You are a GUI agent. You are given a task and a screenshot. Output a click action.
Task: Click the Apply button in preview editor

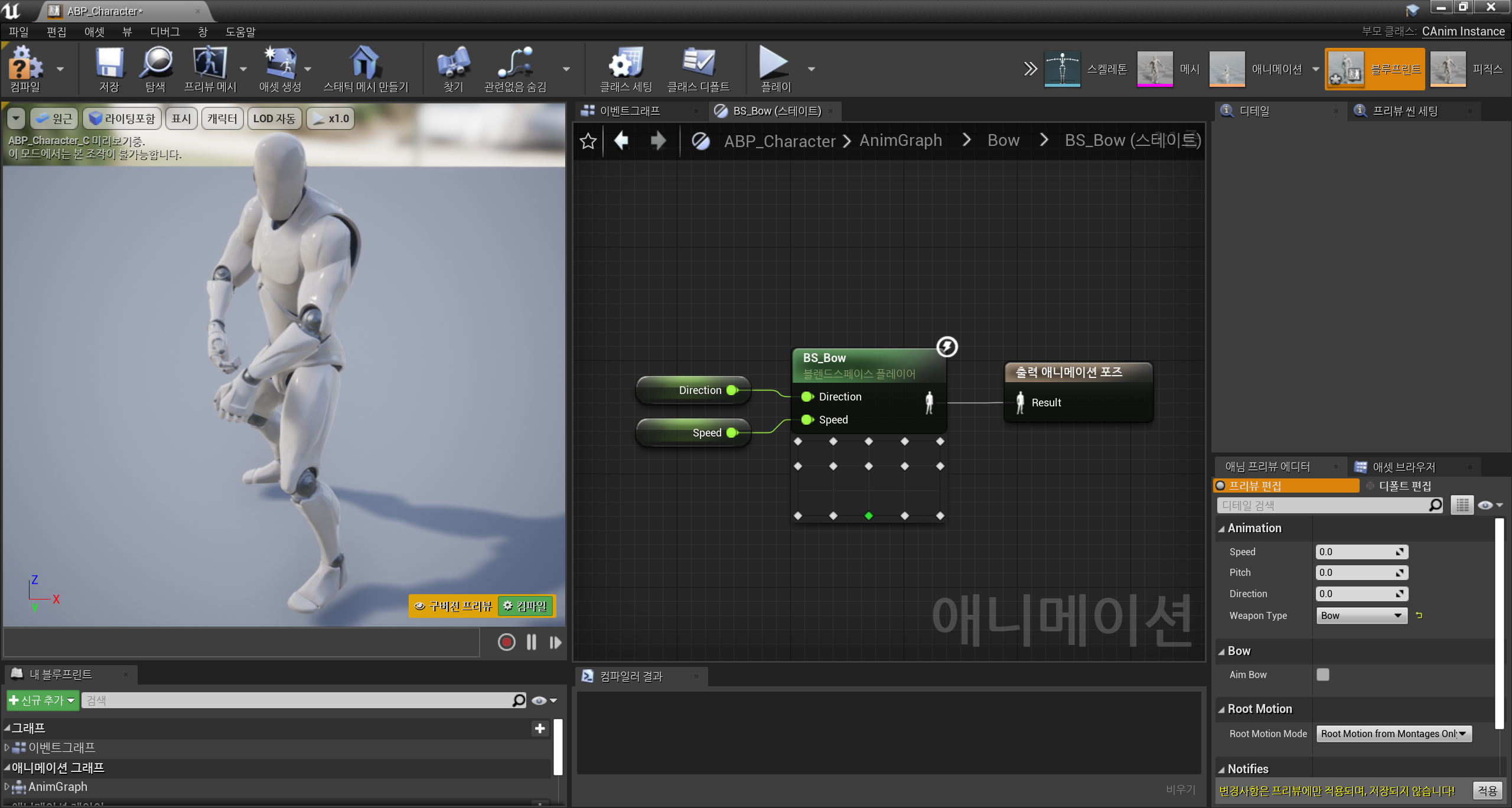coord(1487,790)
